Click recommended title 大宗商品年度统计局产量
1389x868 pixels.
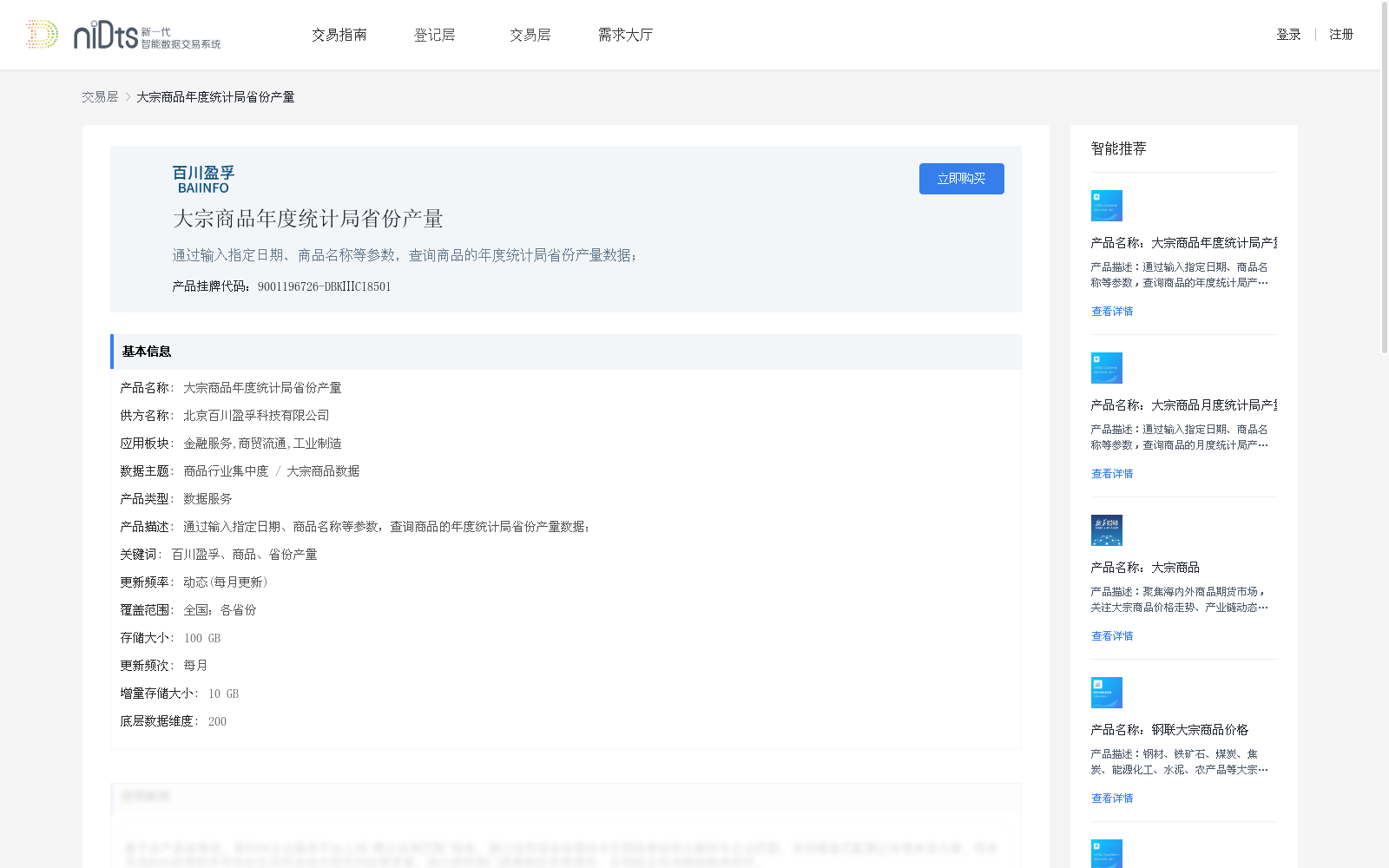(x=1184, y=243)
